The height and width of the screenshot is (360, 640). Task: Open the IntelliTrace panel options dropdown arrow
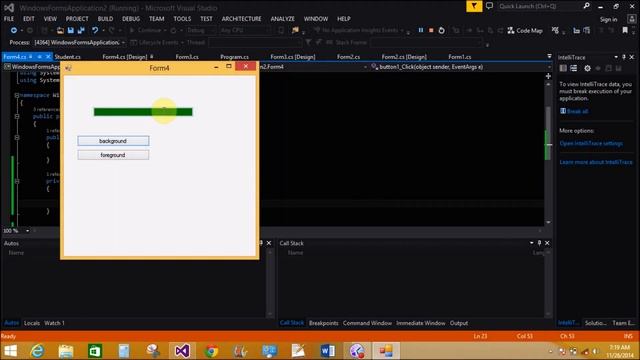pyautogui.click(x=616, y=57)
